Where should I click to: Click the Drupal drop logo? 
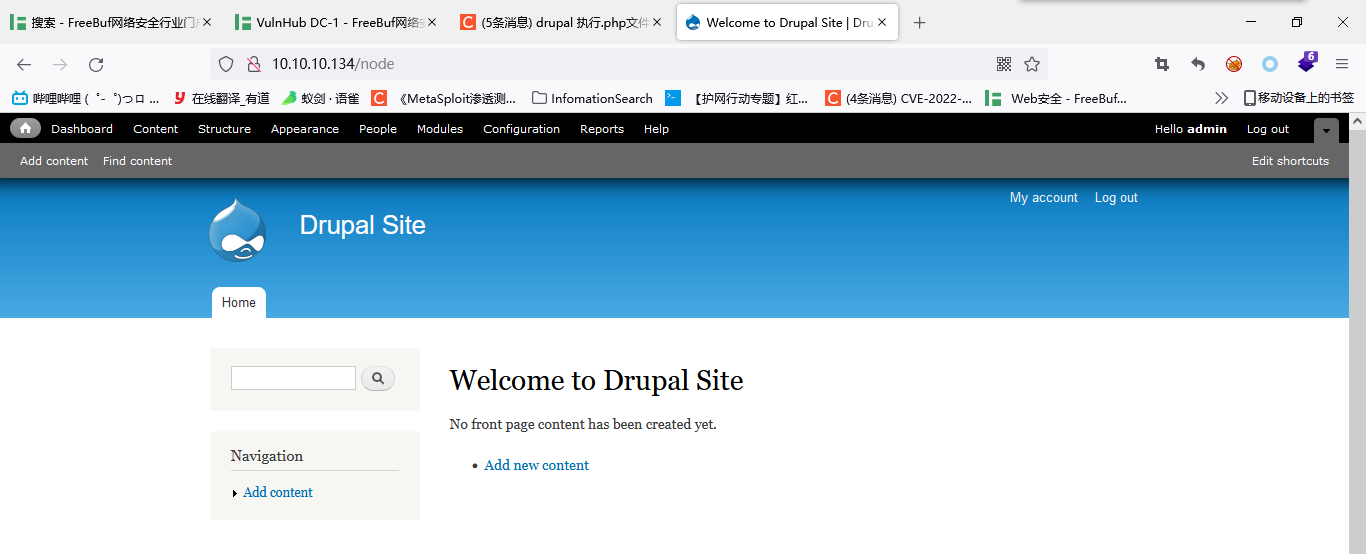pyautogui.click(x=238, y=230)
